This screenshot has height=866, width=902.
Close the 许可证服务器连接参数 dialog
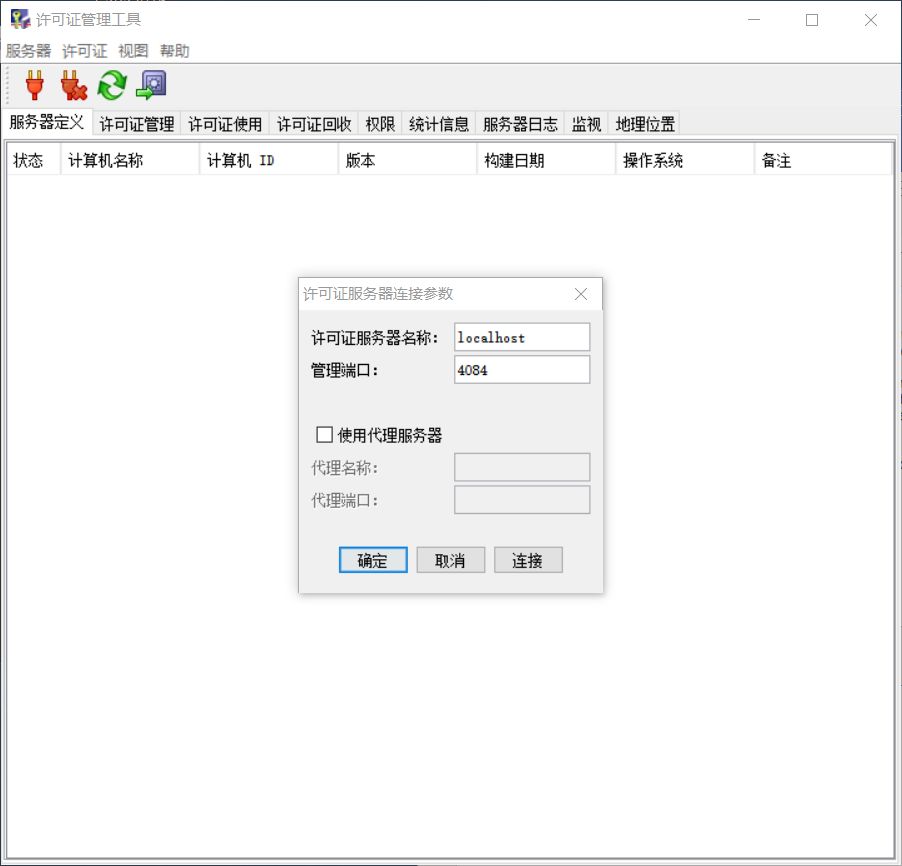click(x=581, y=294)
